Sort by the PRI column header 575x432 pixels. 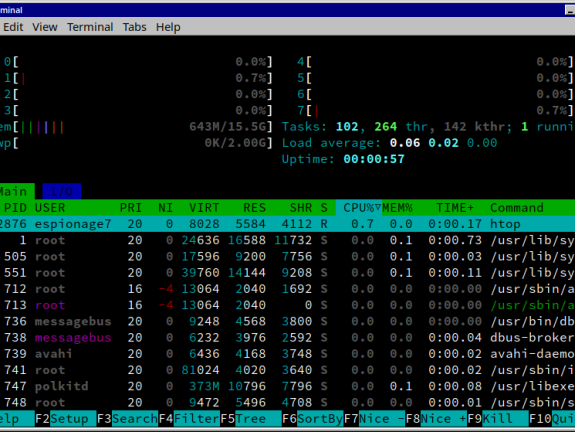(131, 208)
